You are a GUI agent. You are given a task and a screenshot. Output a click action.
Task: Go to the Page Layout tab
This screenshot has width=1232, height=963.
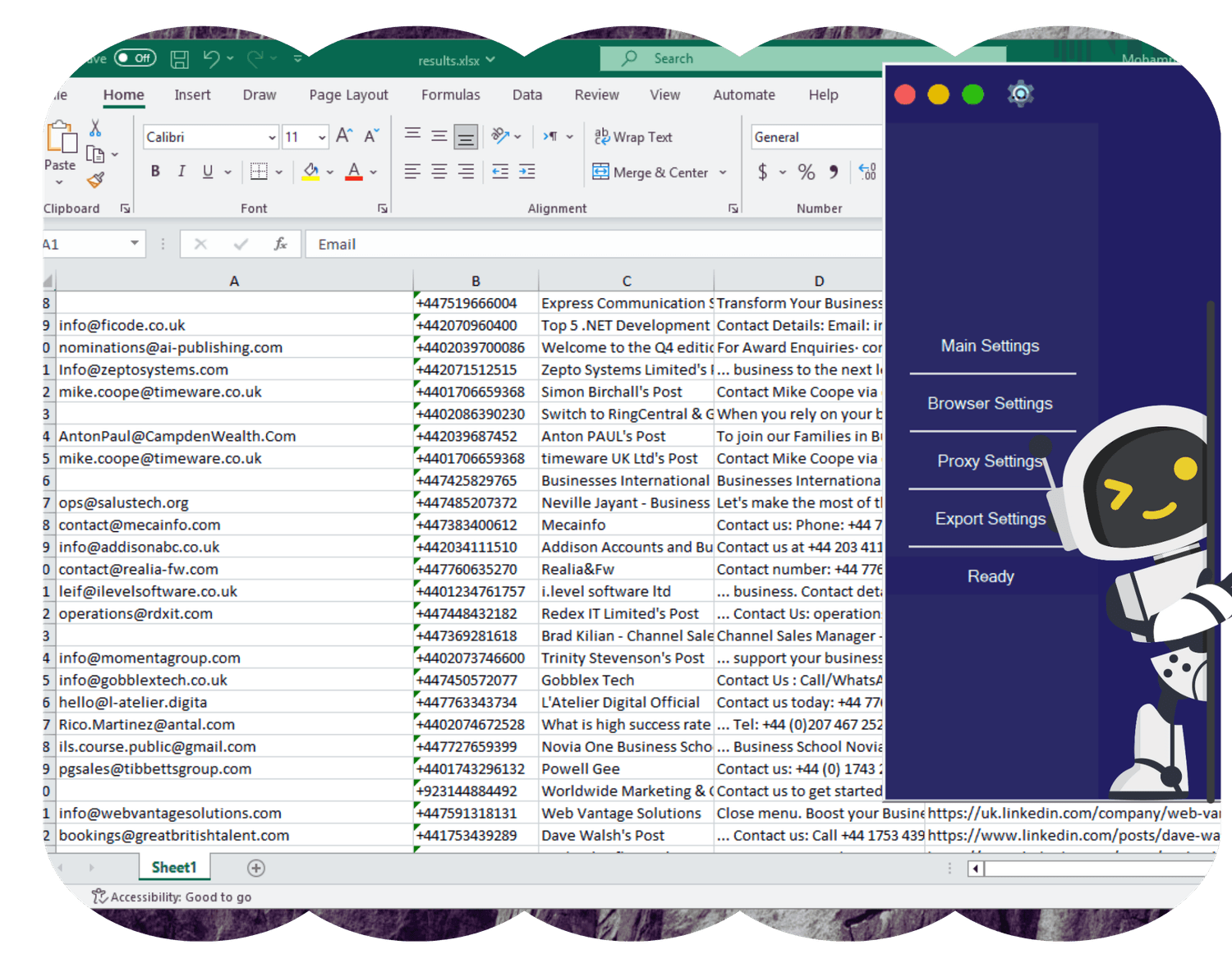click(x=349, y=95)
